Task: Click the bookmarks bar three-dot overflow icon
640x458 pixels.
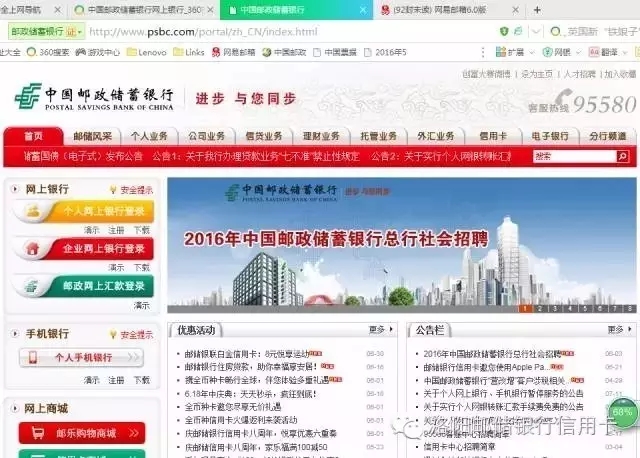Action: click(x=483, y=52)
